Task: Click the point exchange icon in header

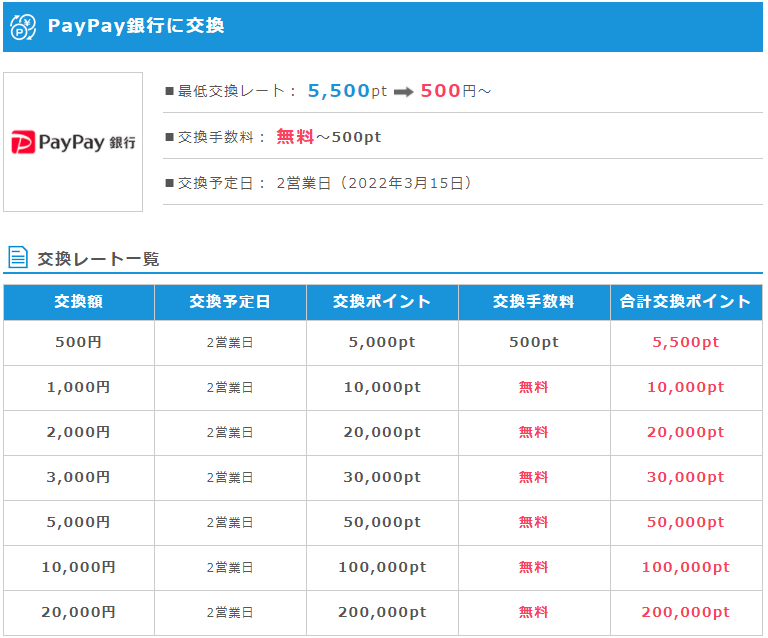Action: tap(23, 26)
